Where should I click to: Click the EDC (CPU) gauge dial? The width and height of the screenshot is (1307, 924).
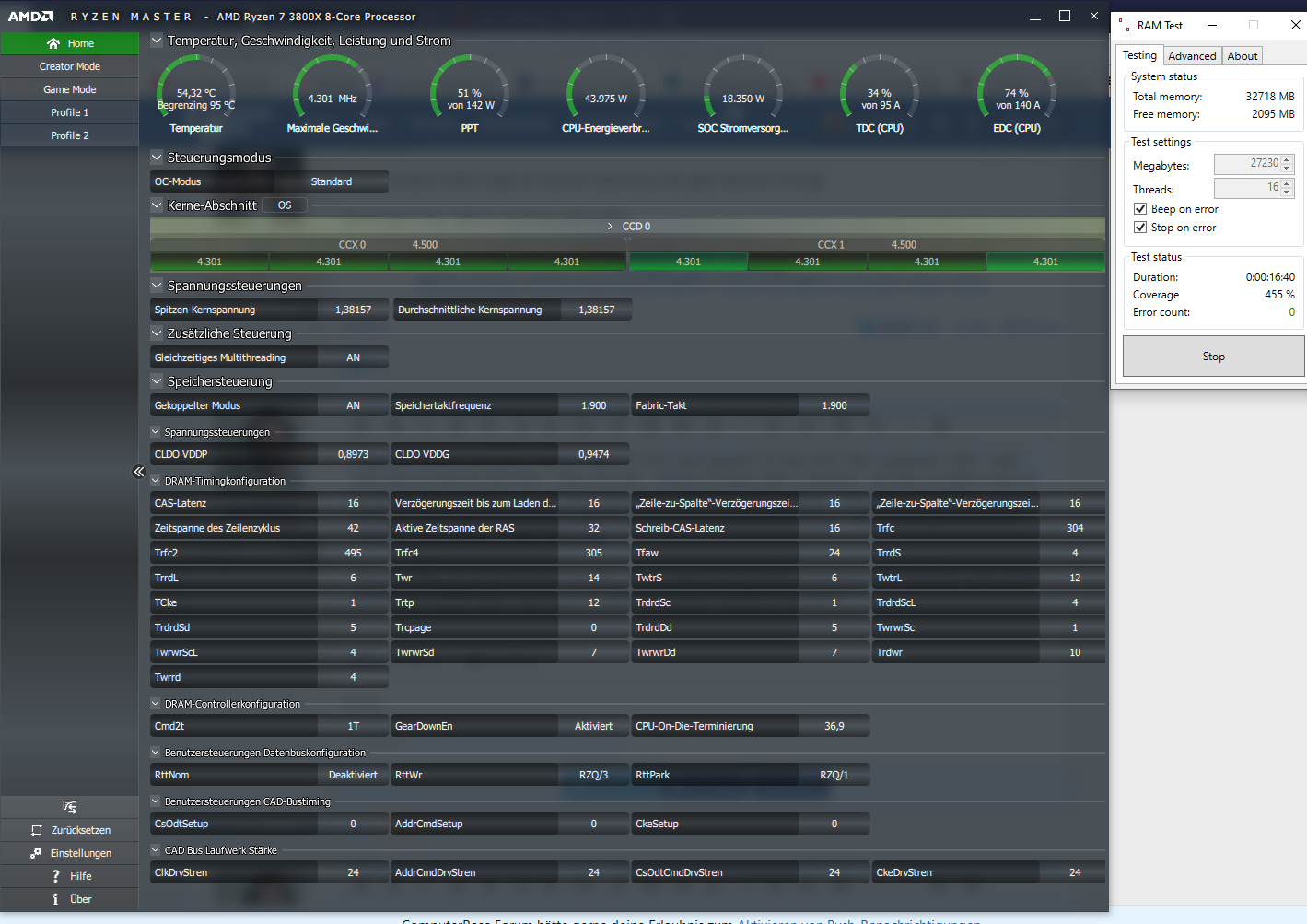[x=1017, y=88]
